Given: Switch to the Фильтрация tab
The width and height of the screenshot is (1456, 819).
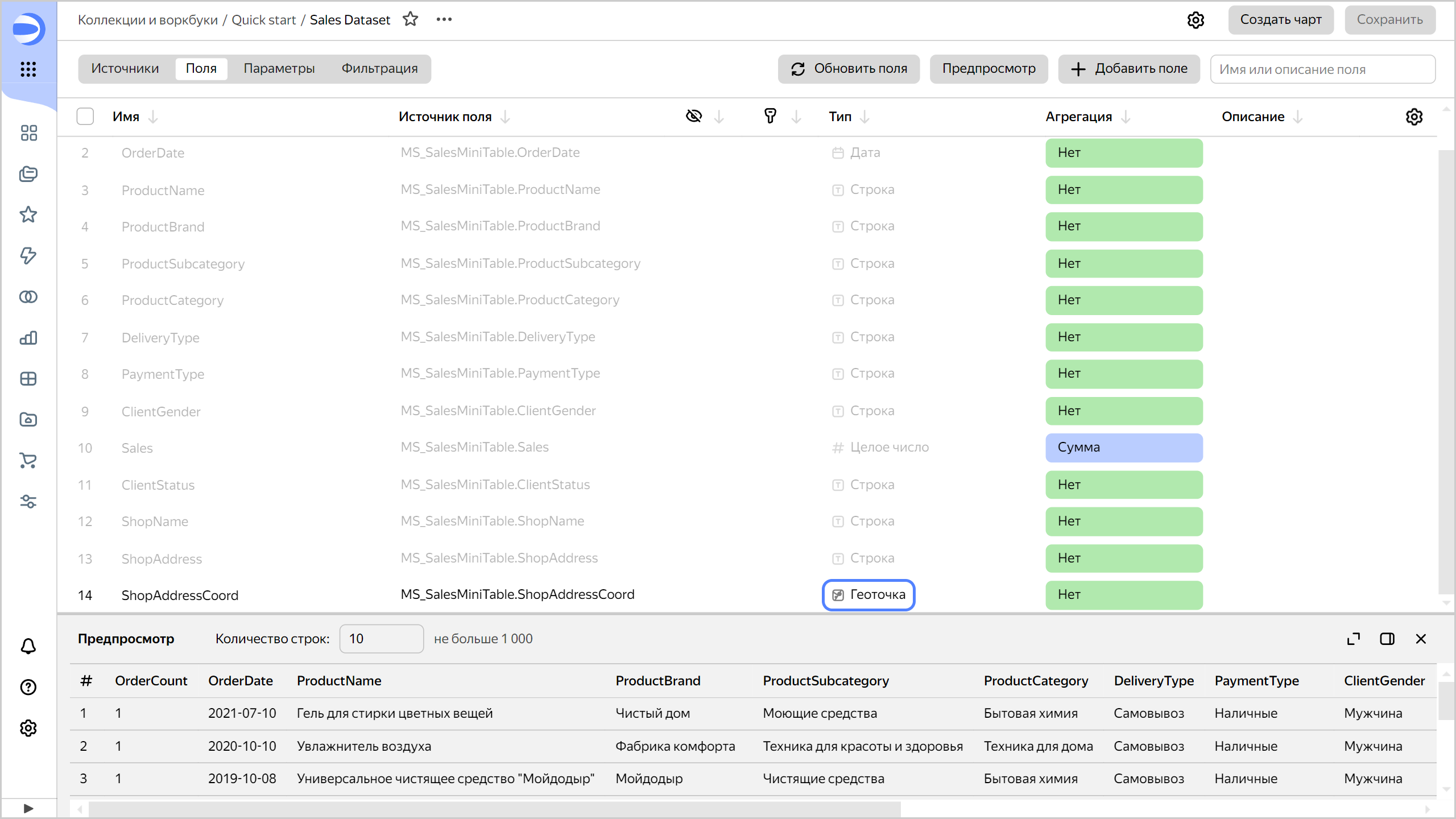Looking at the screenshot, I should pos(379,69).
